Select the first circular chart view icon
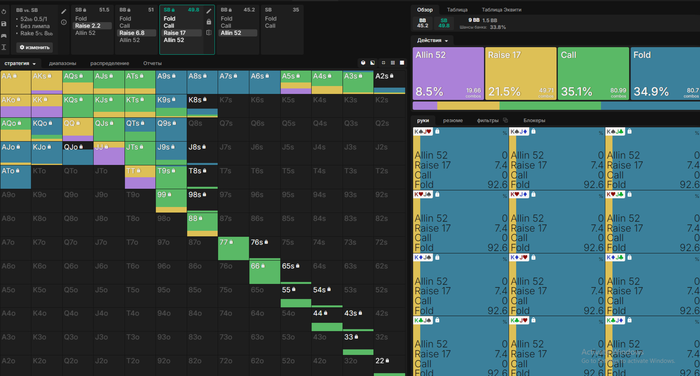The width and height of the screenshot is (700, 376). (363, 63)
